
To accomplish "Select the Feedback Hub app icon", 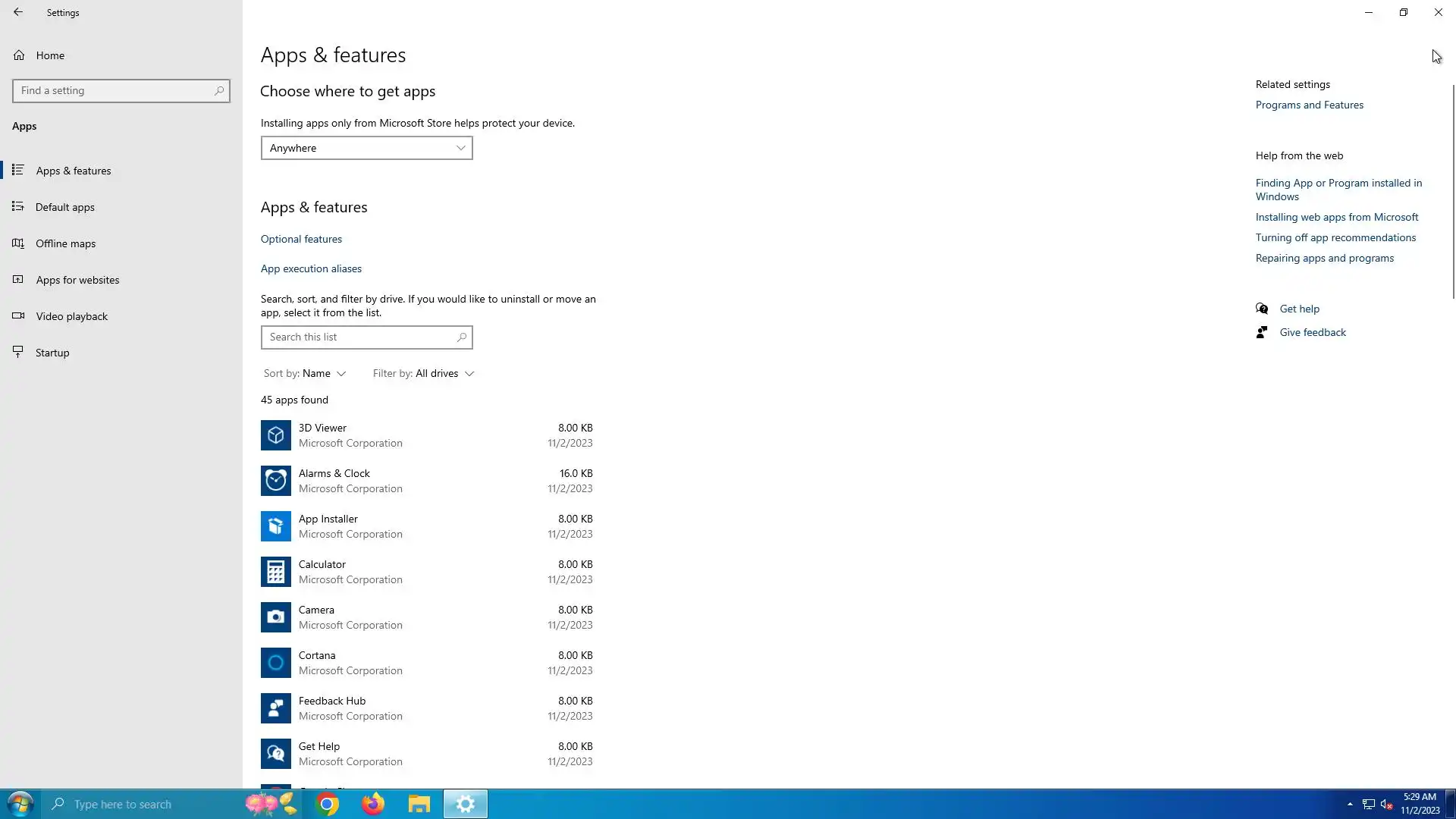I will pyautogui.click(x=275, y=708).
